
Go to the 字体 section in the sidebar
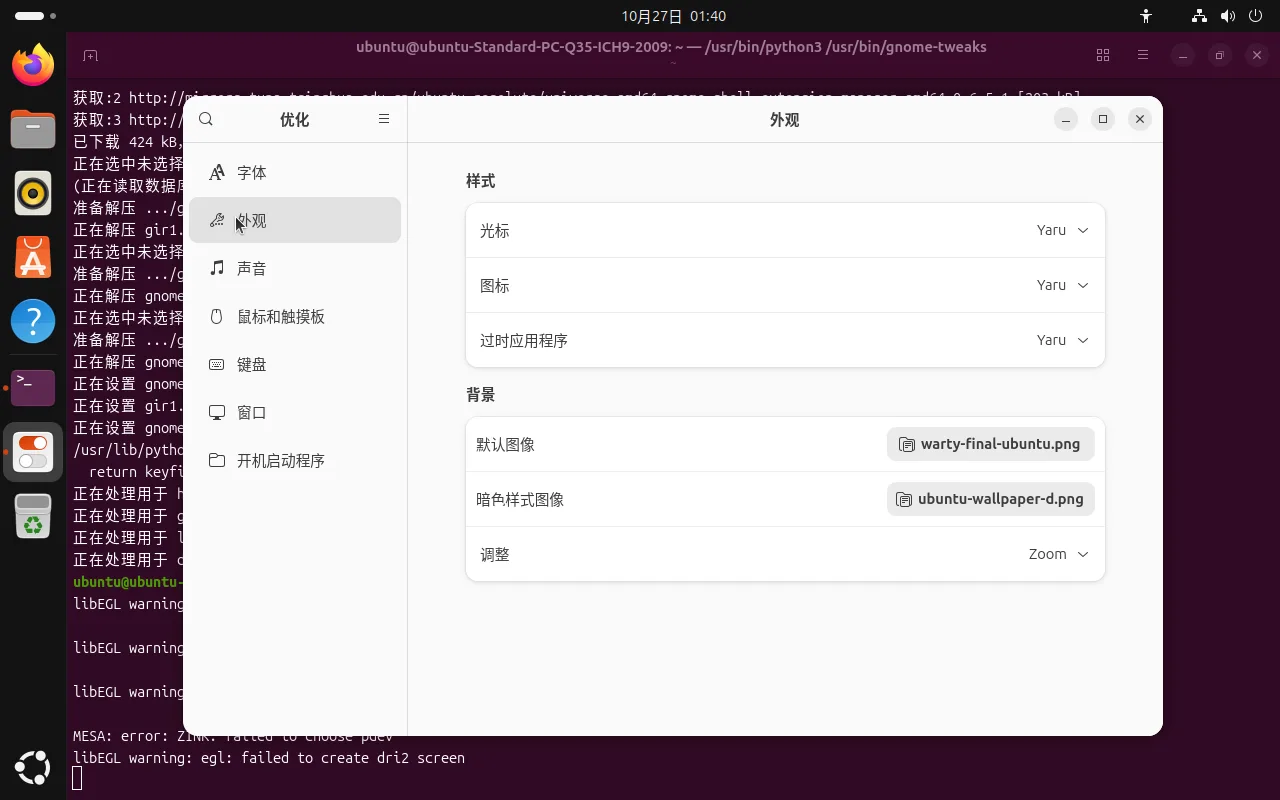coord(295,173)
